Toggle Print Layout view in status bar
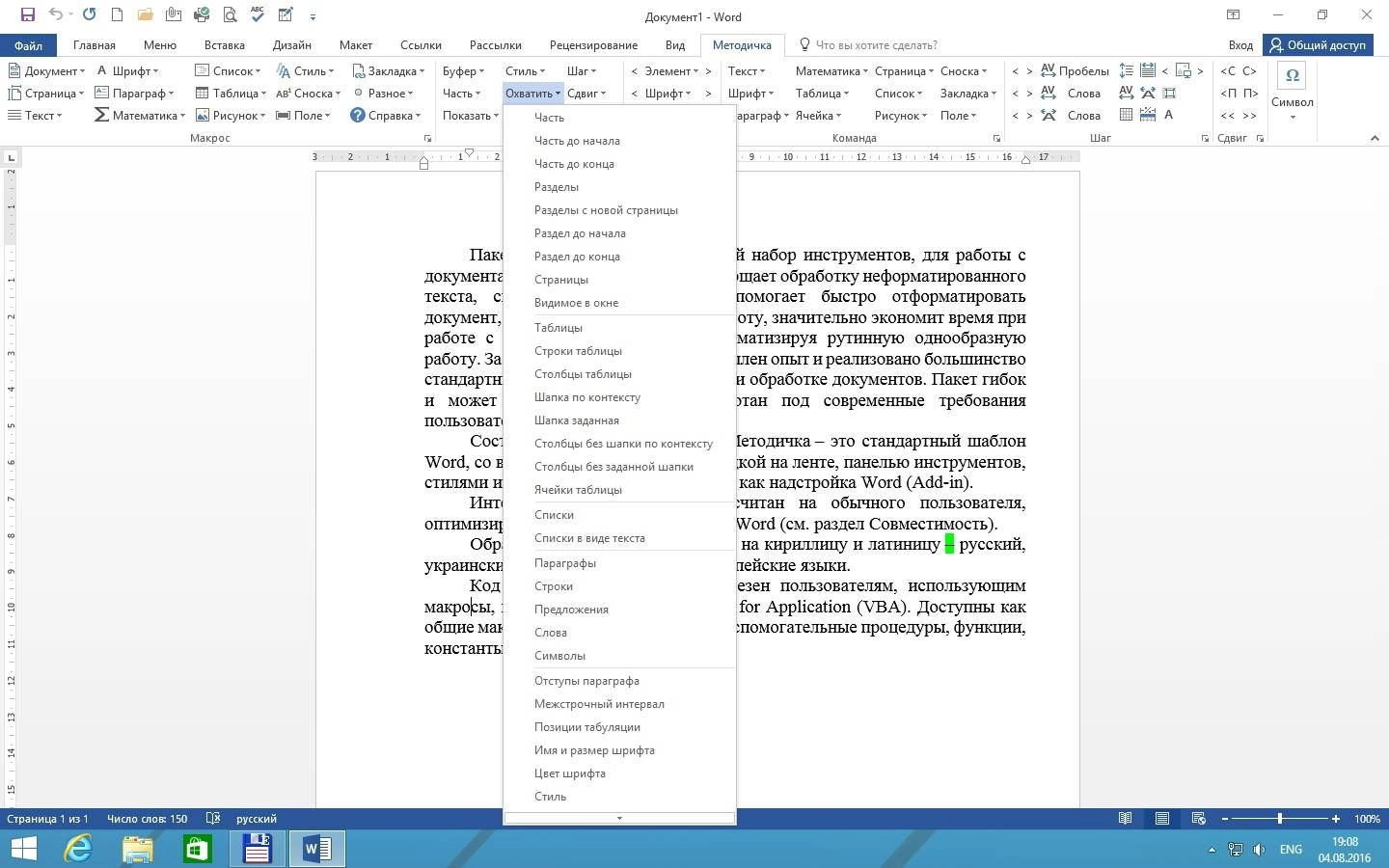 (x=1162, y=819)
